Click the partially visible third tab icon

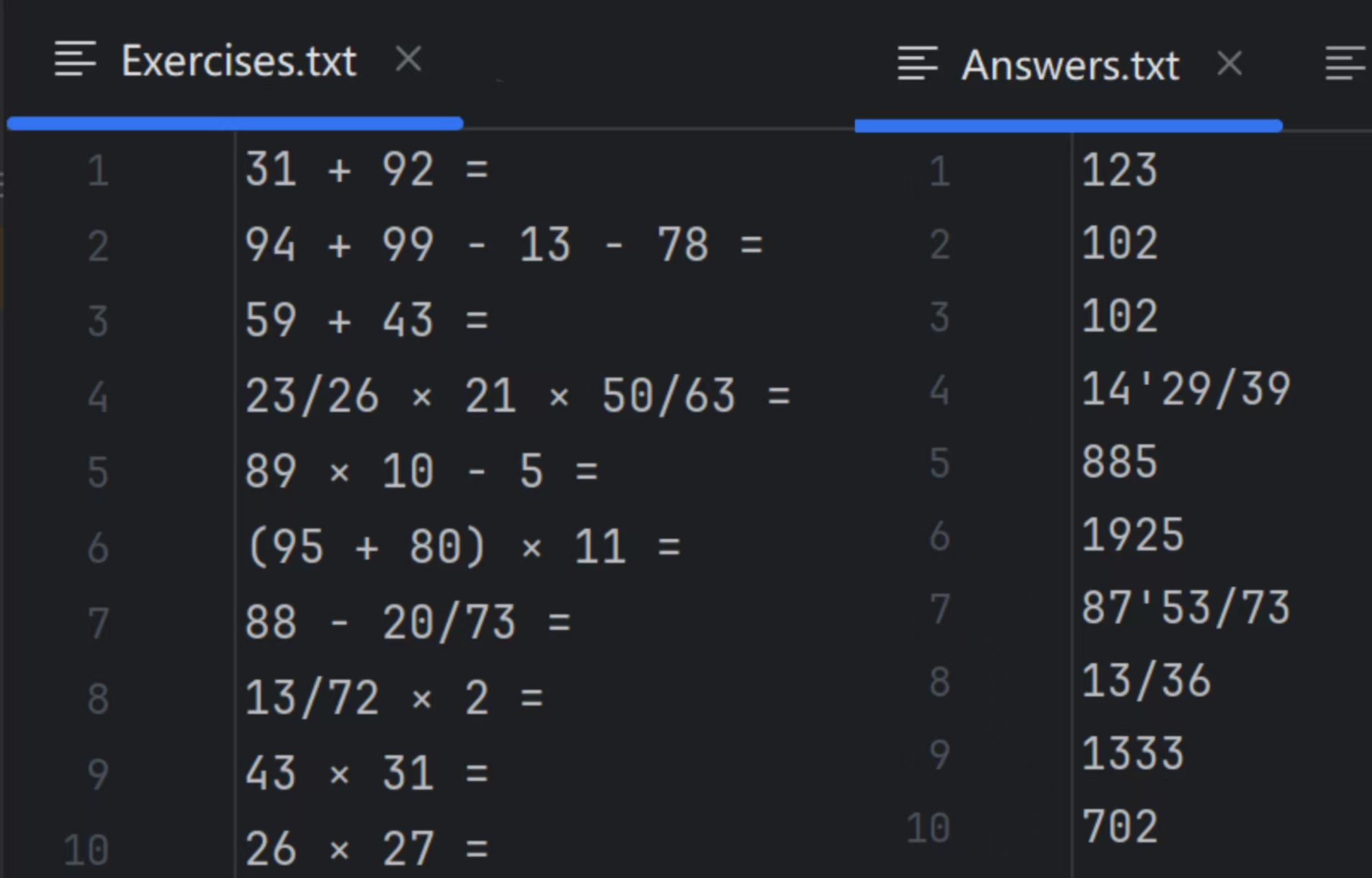tap(1344, 64)
